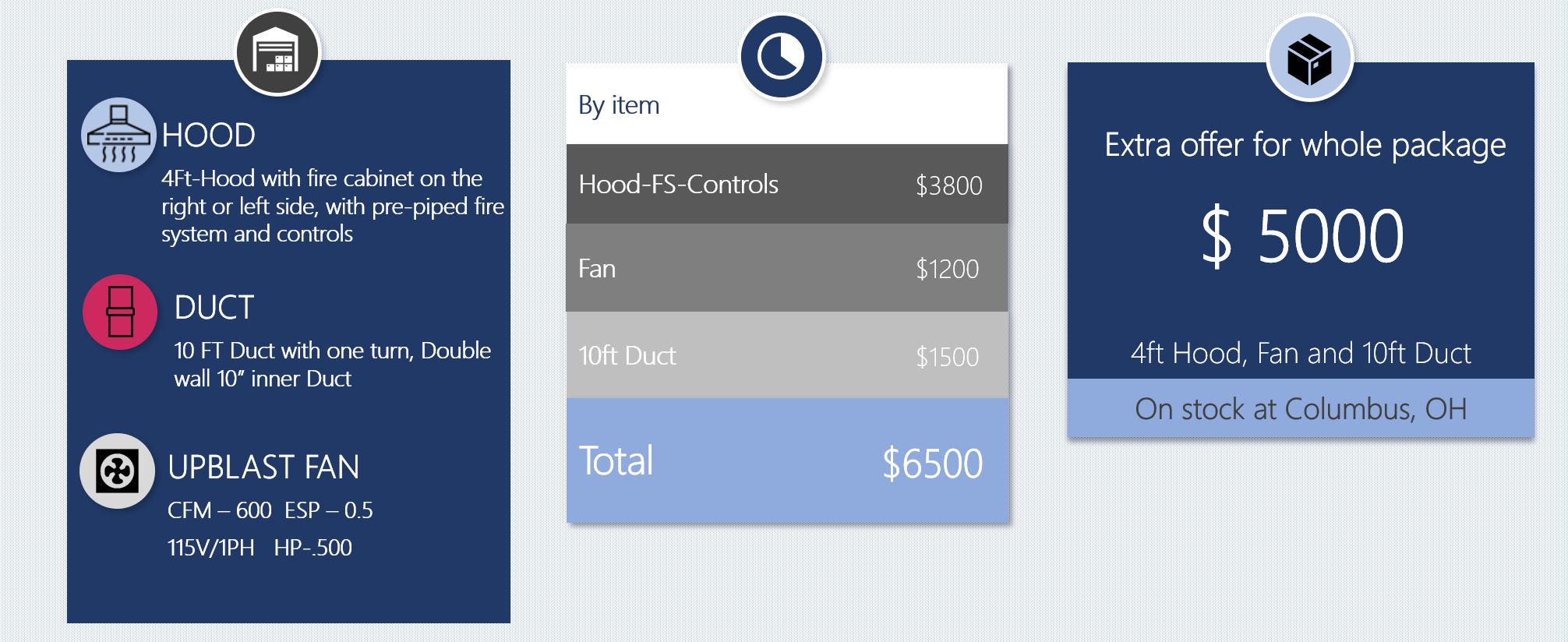Select the range hood icon

point(119,135)
